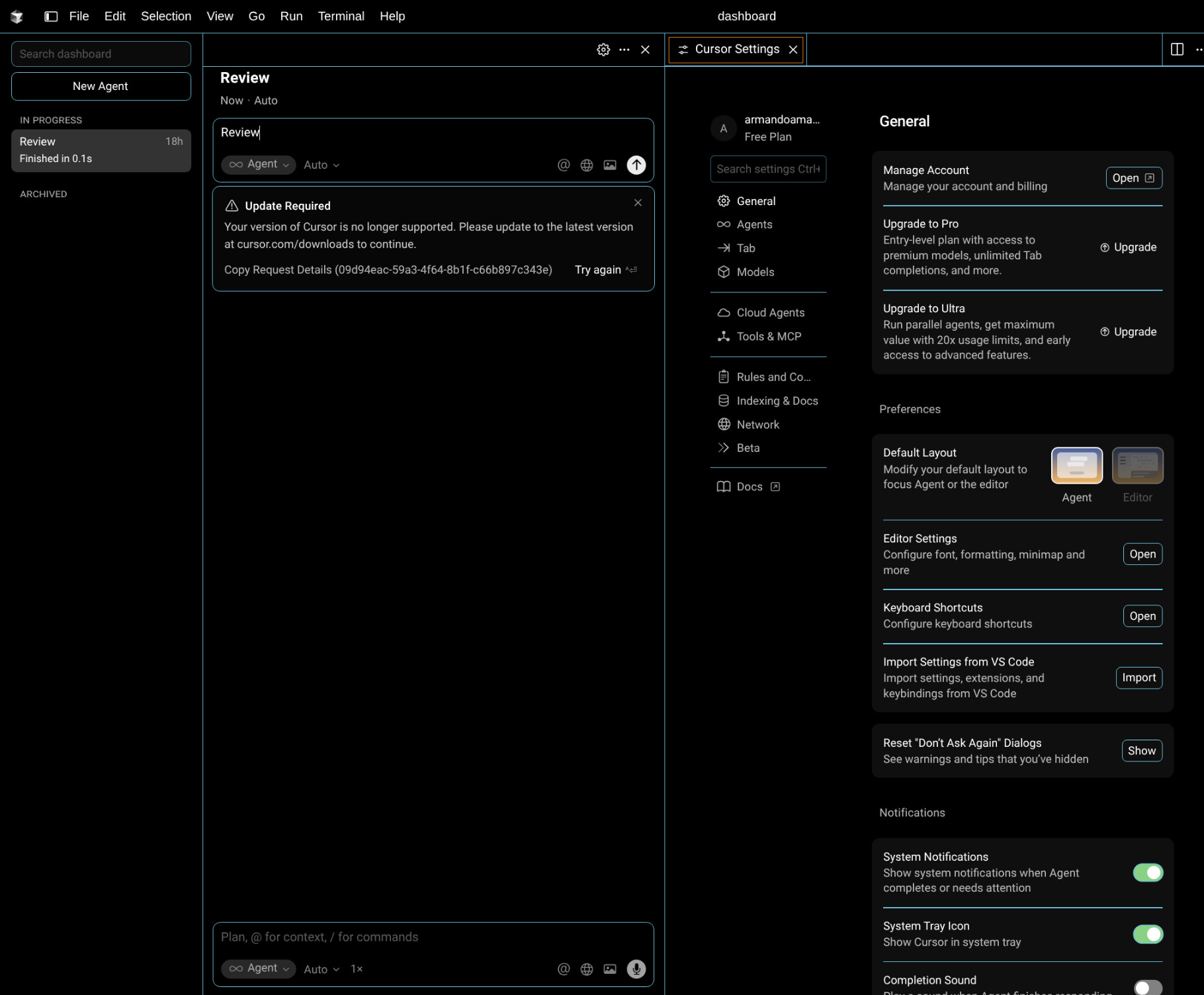Click the Tools & MCP icon
1204x995 pixels.
[724, 337]
